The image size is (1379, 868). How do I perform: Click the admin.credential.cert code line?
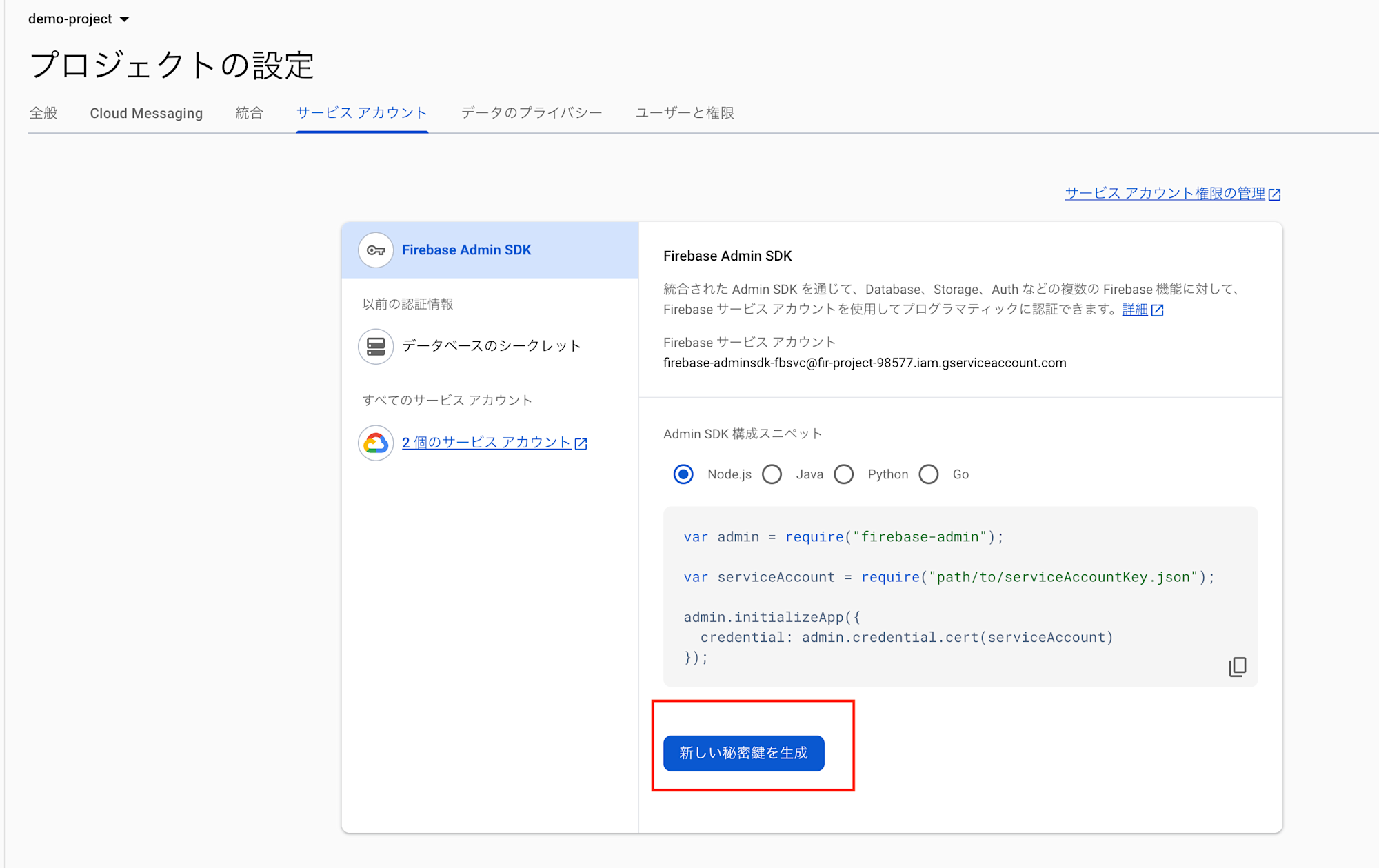tap(907, 638)
